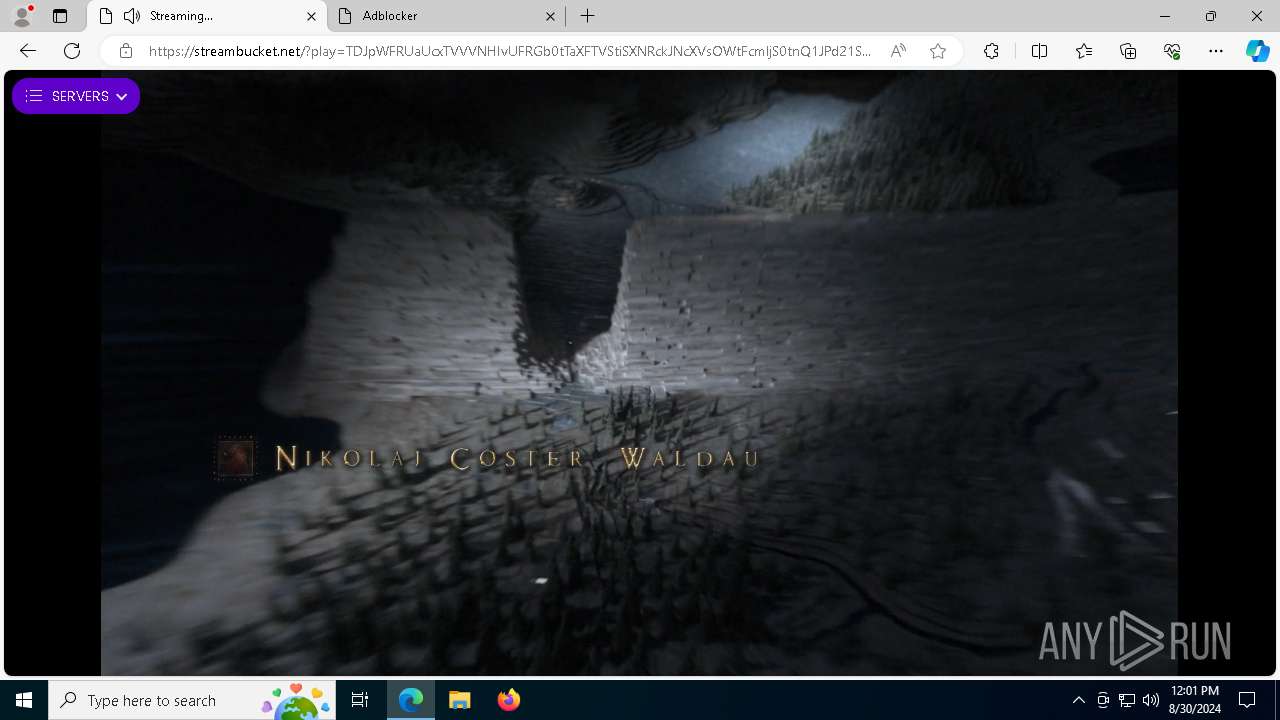Restore down the browser window
Image resolution: width=1280 pixels, height=720 pixels.
coord(1211,16)
